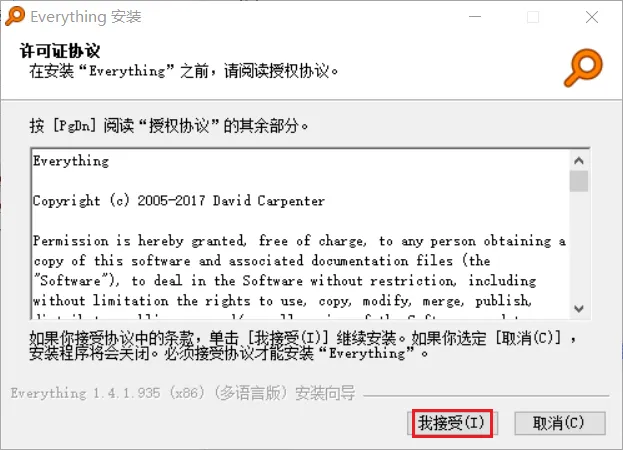The height and width of the screenshot is (450, 623).
Task: Close the Everything installer window
Action: pos(592,17)
